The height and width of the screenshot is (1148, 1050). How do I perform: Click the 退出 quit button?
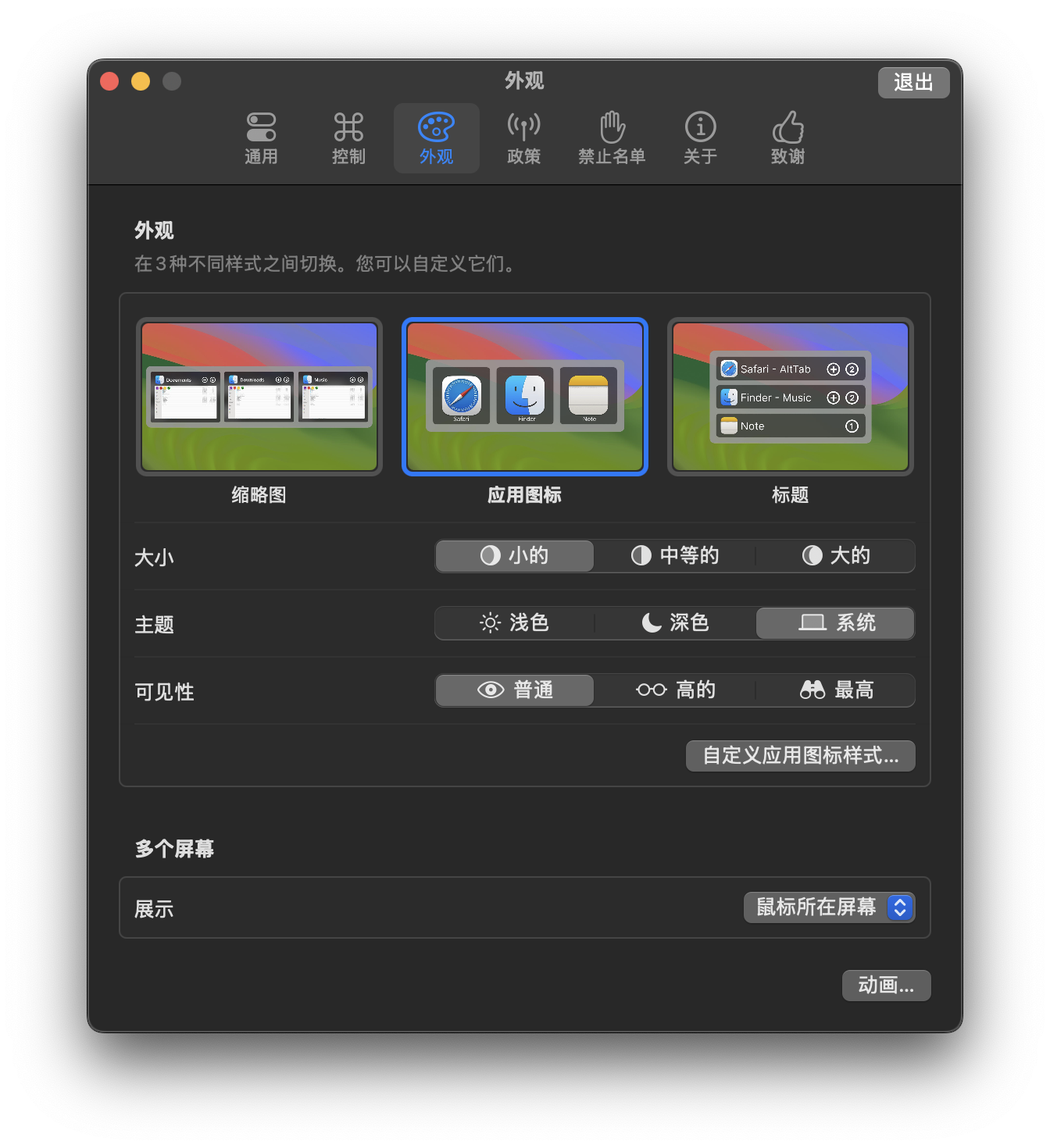coord(913,83)
